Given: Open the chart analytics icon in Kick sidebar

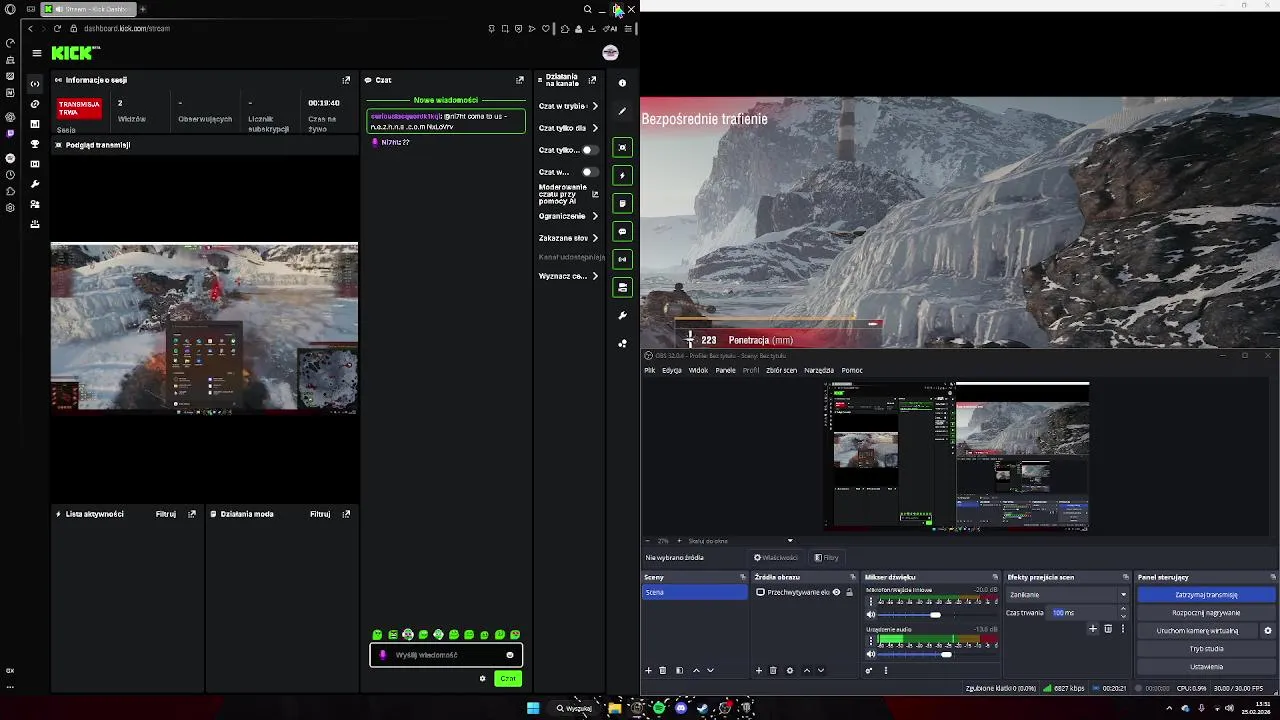Looking at the screenshot, I should click(x=35, y=124).
